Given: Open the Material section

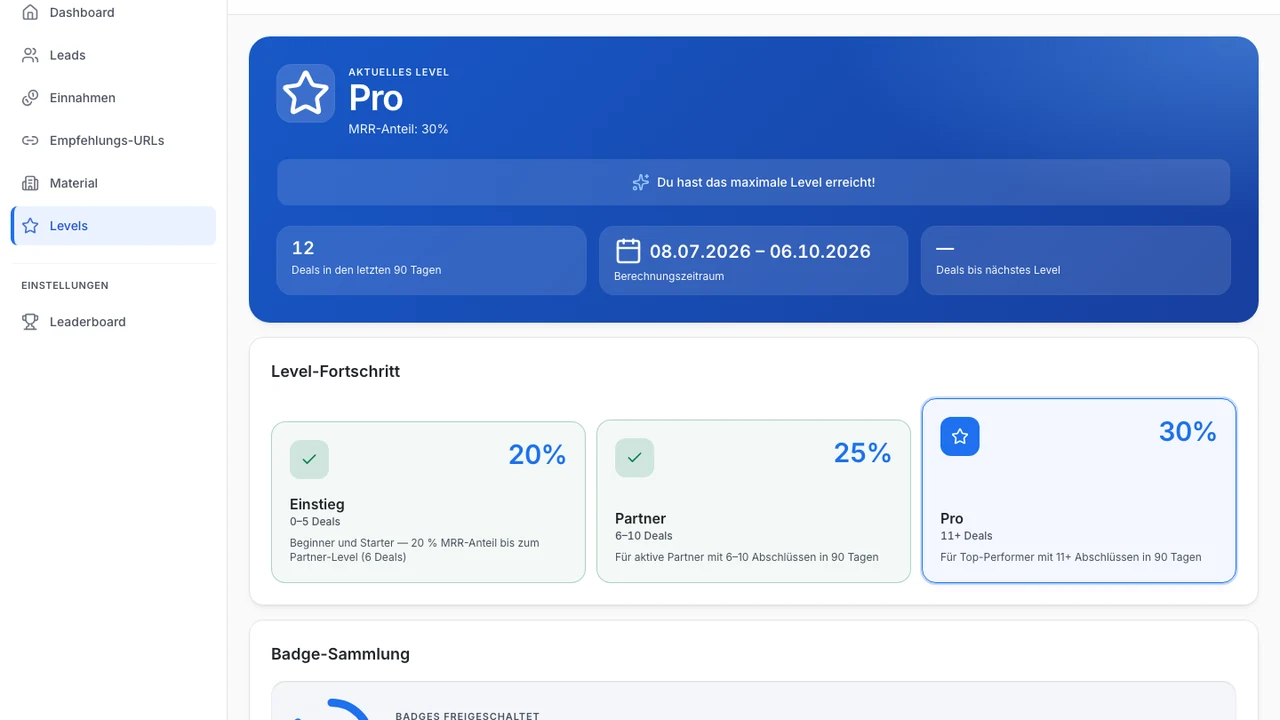Looking at the screenshot, I should 113,183.
